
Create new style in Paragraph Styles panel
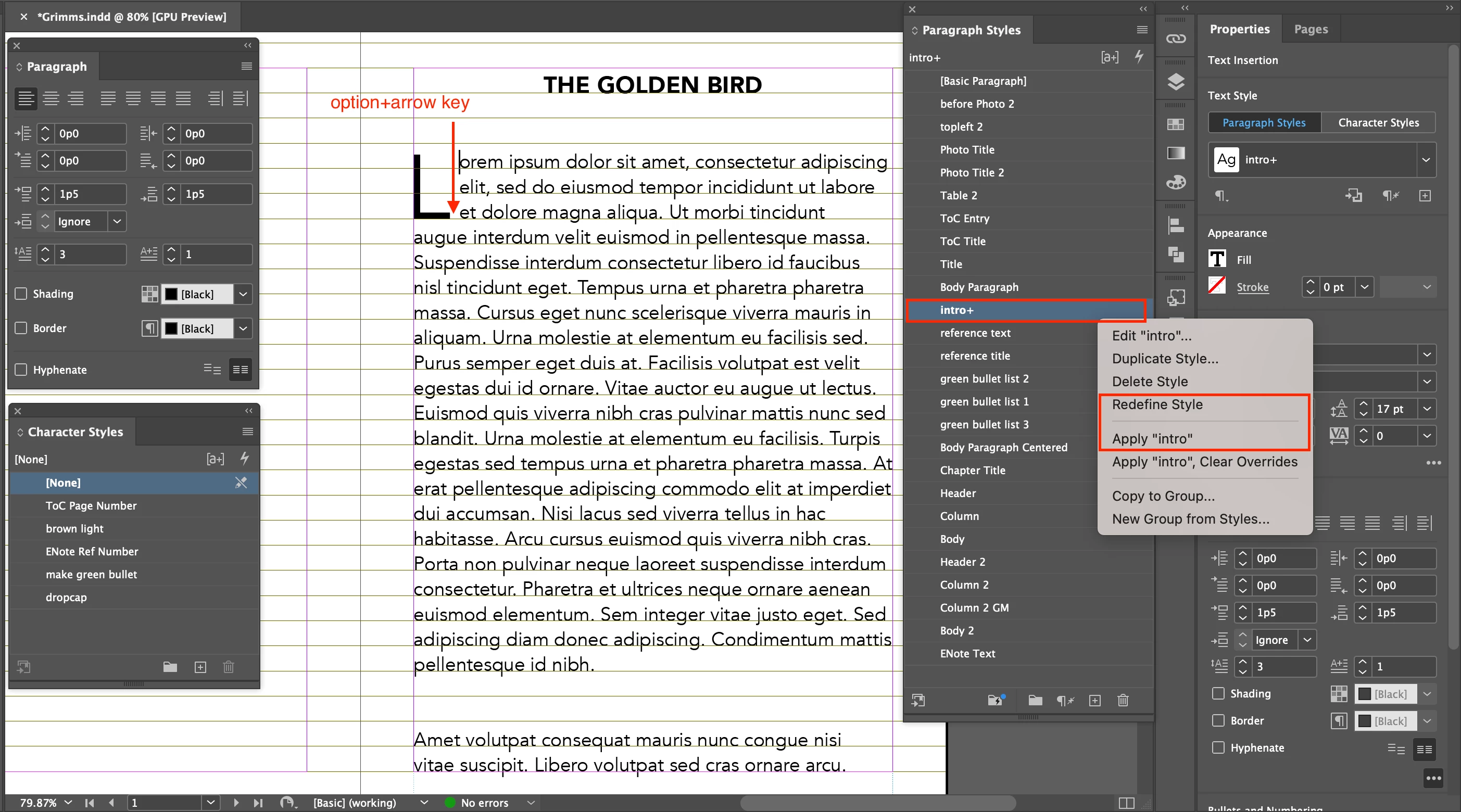[x=1094, y=700]
